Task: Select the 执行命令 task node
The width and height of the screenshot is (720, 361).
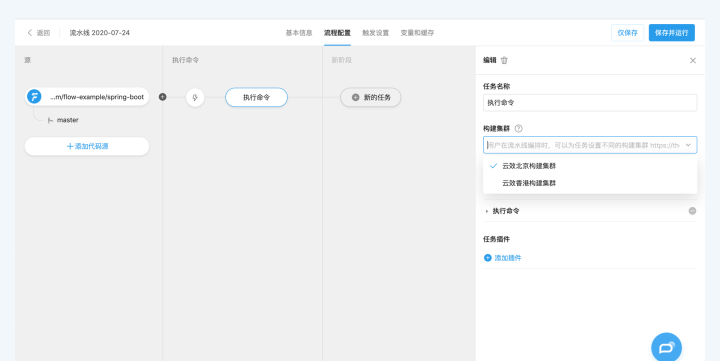Action: click(256, 97)
